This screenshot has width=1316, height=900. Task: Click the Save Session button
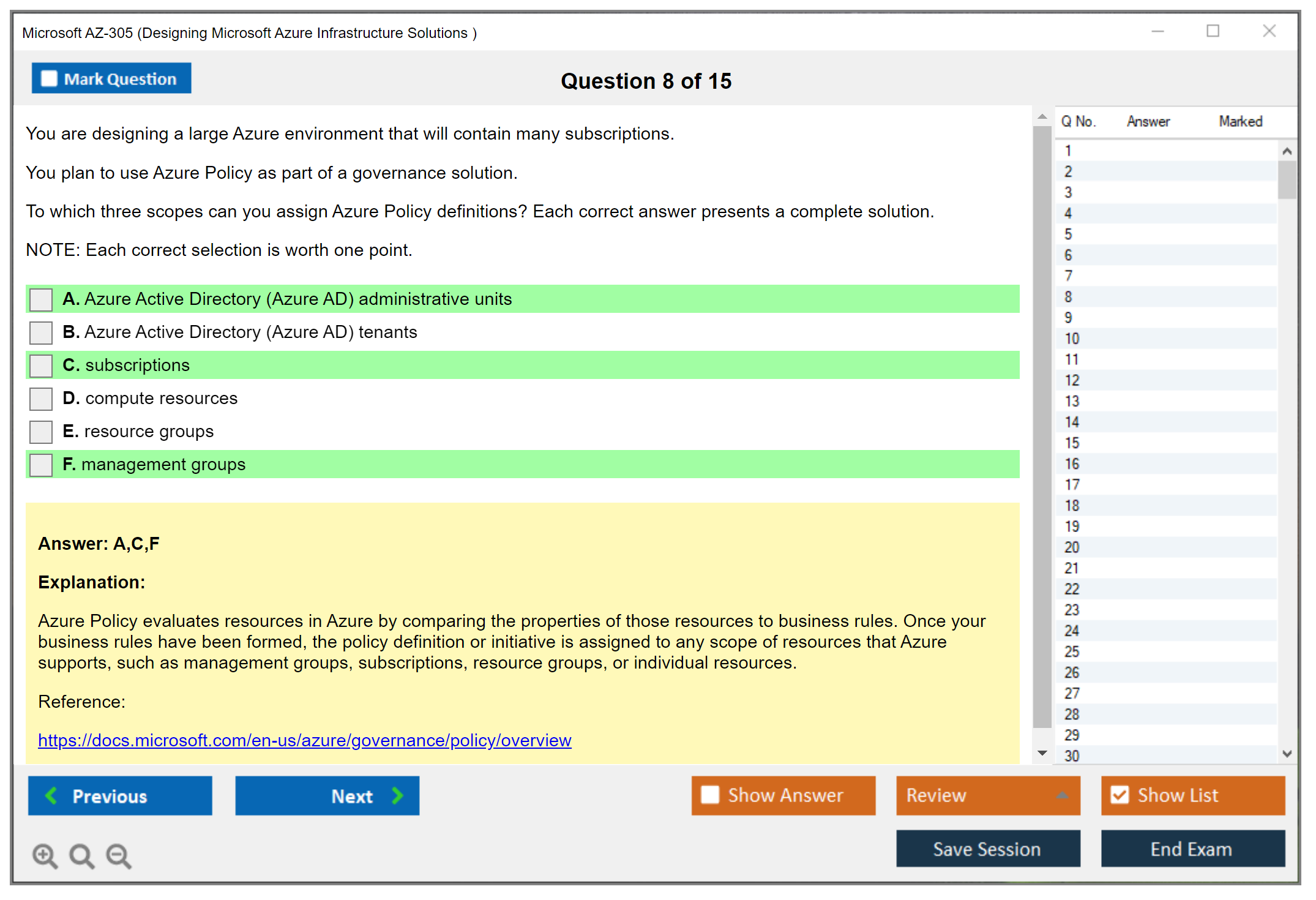(x=987, y=849)
